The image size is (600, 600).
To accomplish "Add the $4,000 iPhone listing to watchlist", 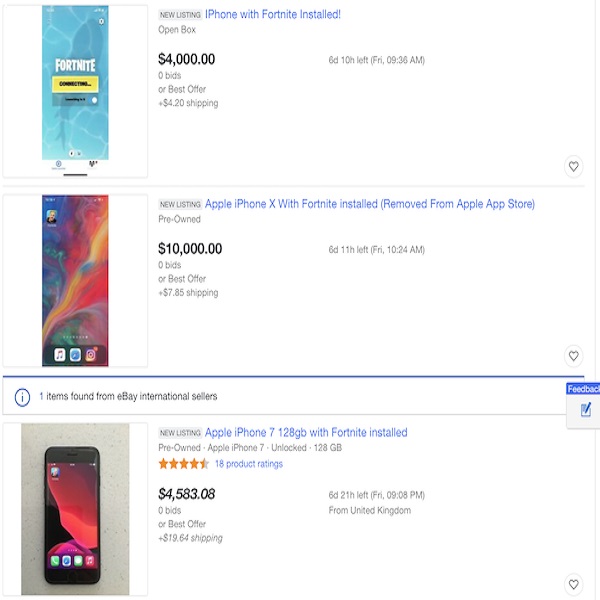I will [573, 166].
